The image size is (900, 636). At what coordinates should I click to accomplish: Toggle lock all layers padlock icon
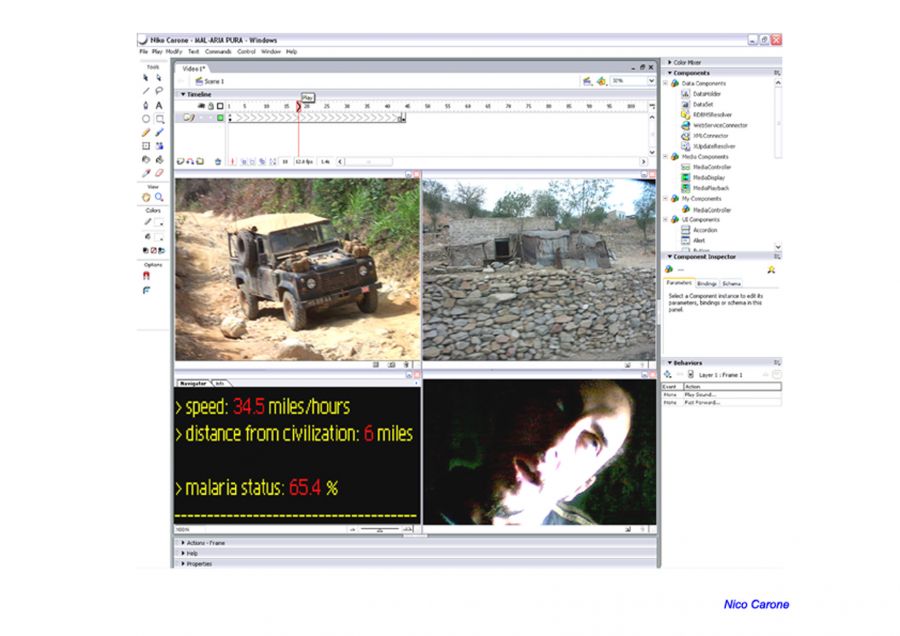(x=211, y=106)
